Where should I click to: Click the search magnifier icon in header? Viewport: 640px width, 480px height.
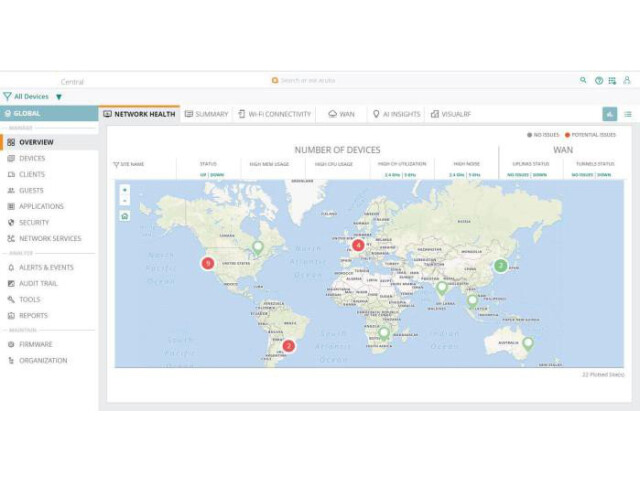(583, 80)
